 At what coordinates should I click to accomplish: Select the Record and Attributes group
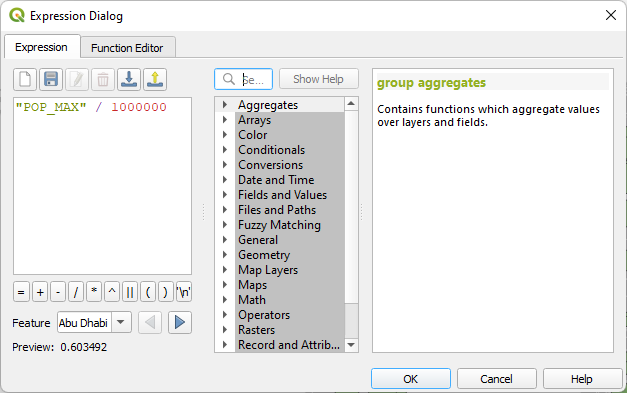coord(289,345)
